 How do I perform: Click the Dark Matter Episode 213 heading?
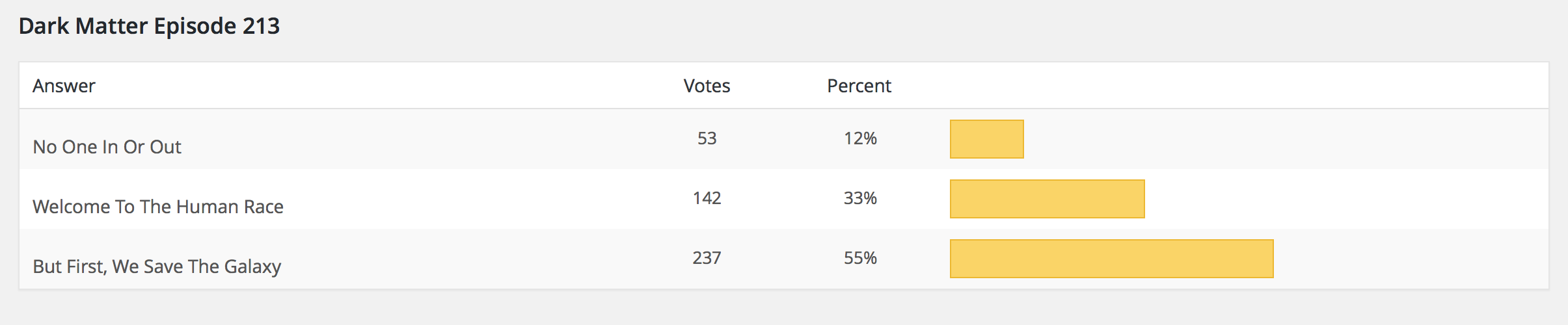pyautogui.click(x=149, y=26)
